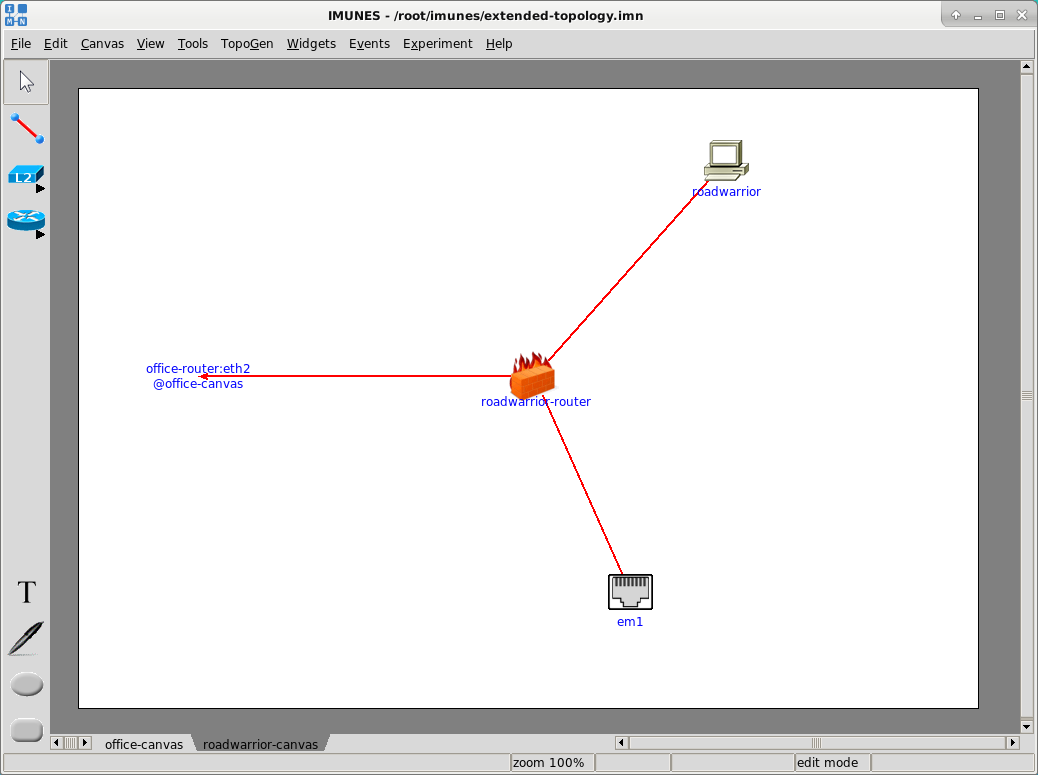The width and height of the screenshot is (1038, 775).
Task: Click the red link toward office-router:eth2
Action: pos(356,376)
